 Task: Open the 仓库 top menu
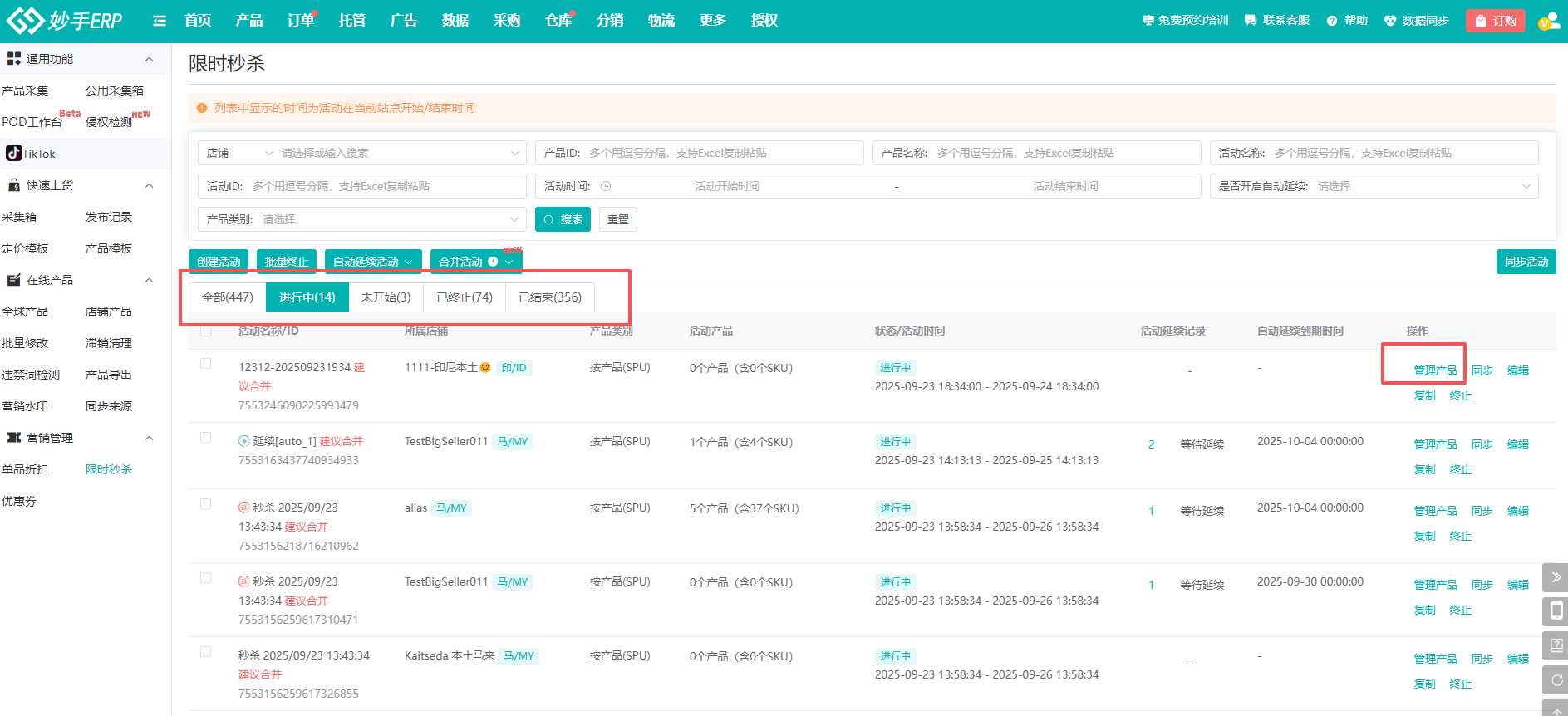[558, 21]
